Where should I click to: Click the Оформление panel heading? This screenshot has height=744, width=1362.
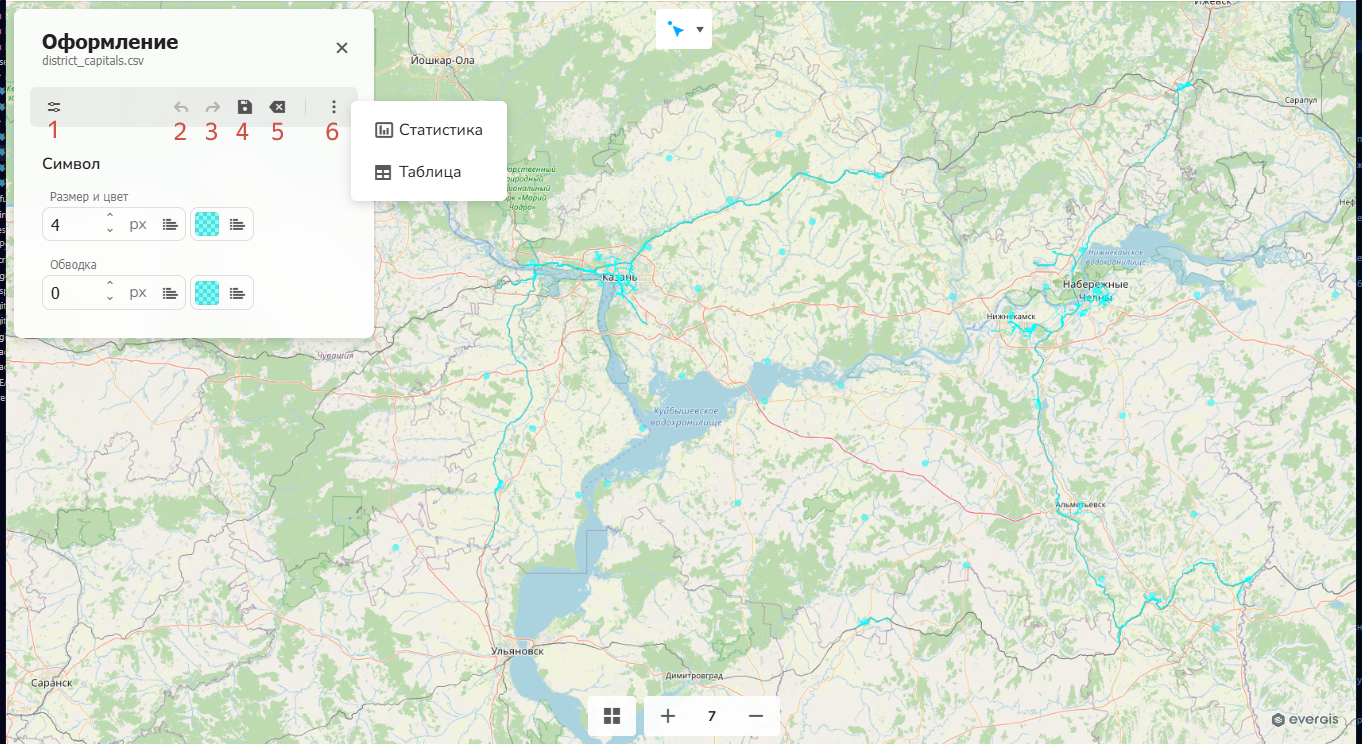[x=110, y=42]
